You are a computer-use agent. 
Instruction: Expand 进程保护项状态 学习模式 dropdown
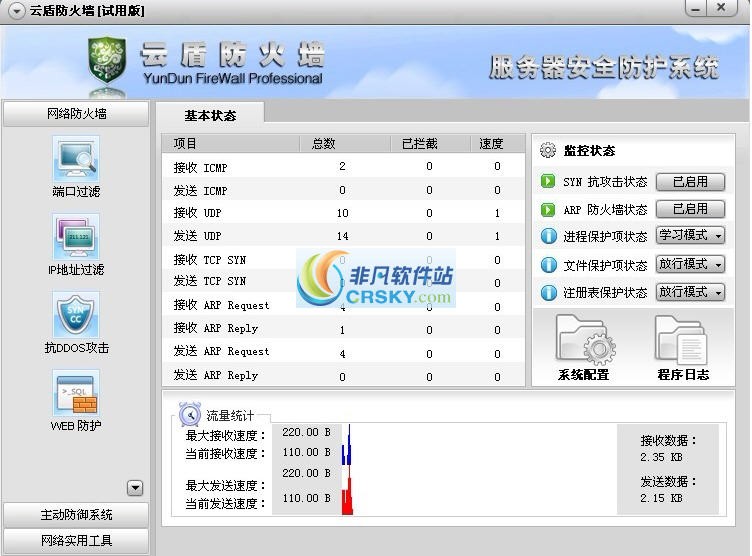(690, 237)
